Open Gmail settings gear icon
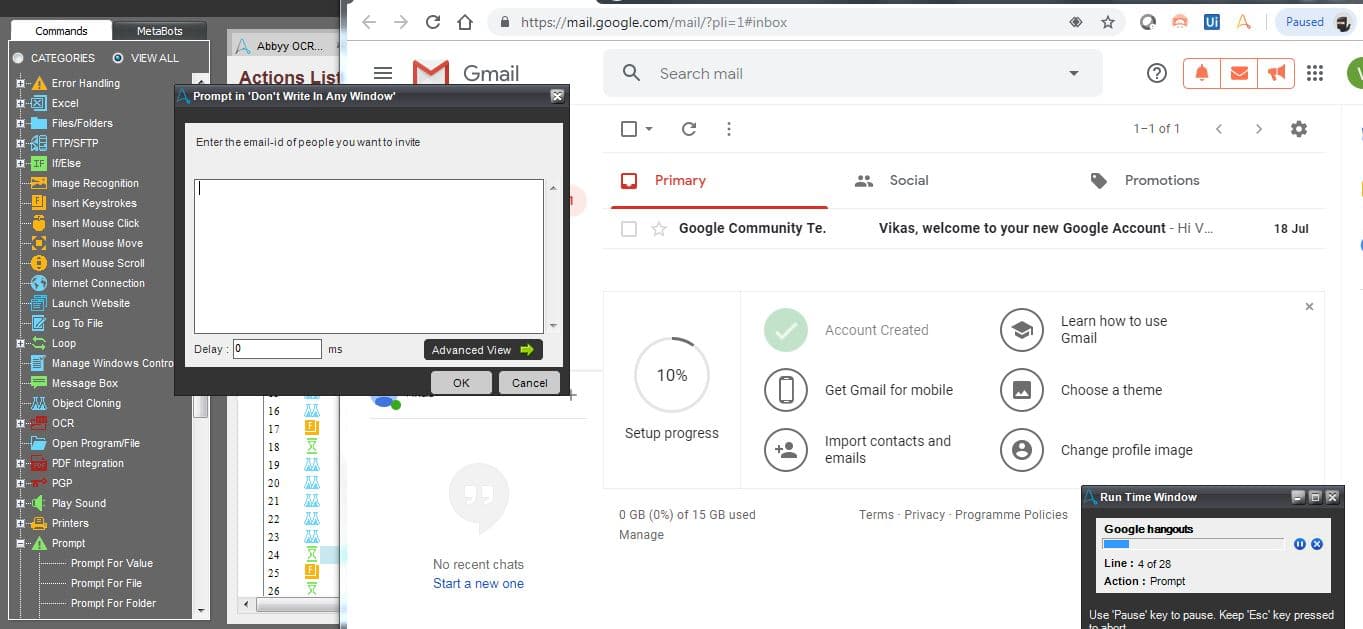 point(1299,129)
